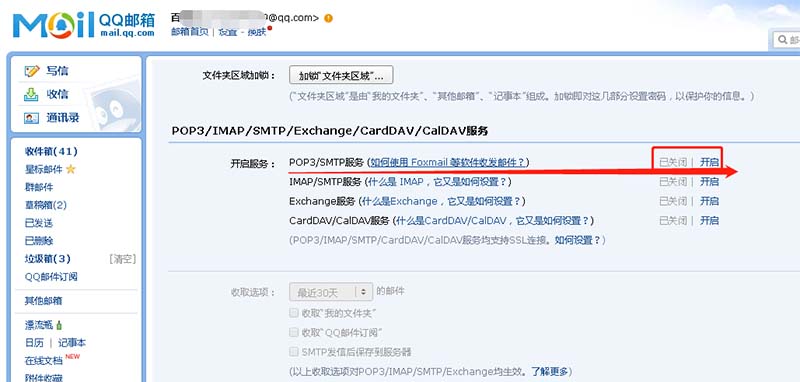Open 什么是CardDAV/CalDAV help link
800x382 pixels.
point(493,220)
